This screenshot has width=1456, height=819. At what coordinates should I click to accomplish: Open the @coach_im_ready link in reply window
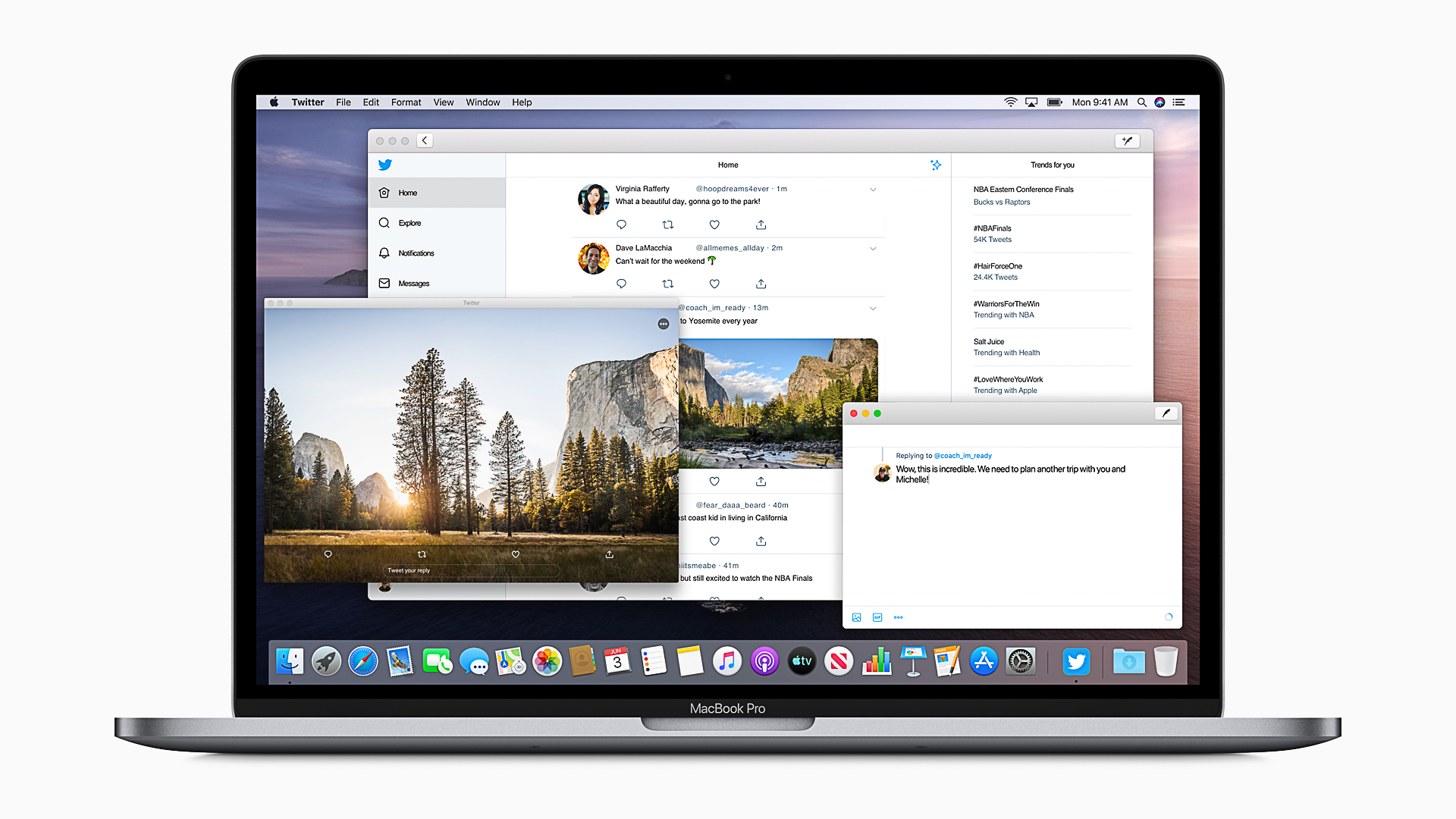click(x=963, y=456)
